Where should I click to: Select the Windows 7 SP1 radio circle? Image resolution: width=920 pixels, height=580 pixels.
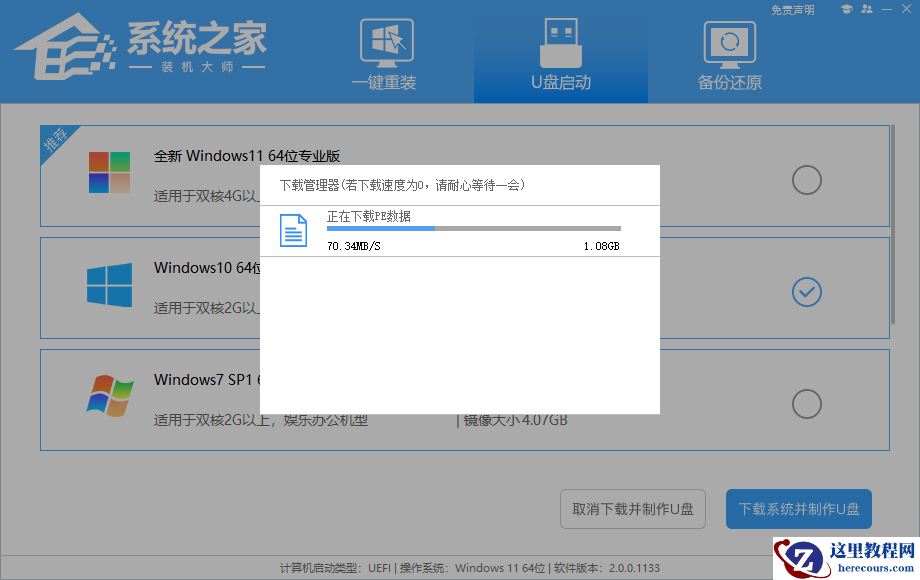(x=806, y=403)
